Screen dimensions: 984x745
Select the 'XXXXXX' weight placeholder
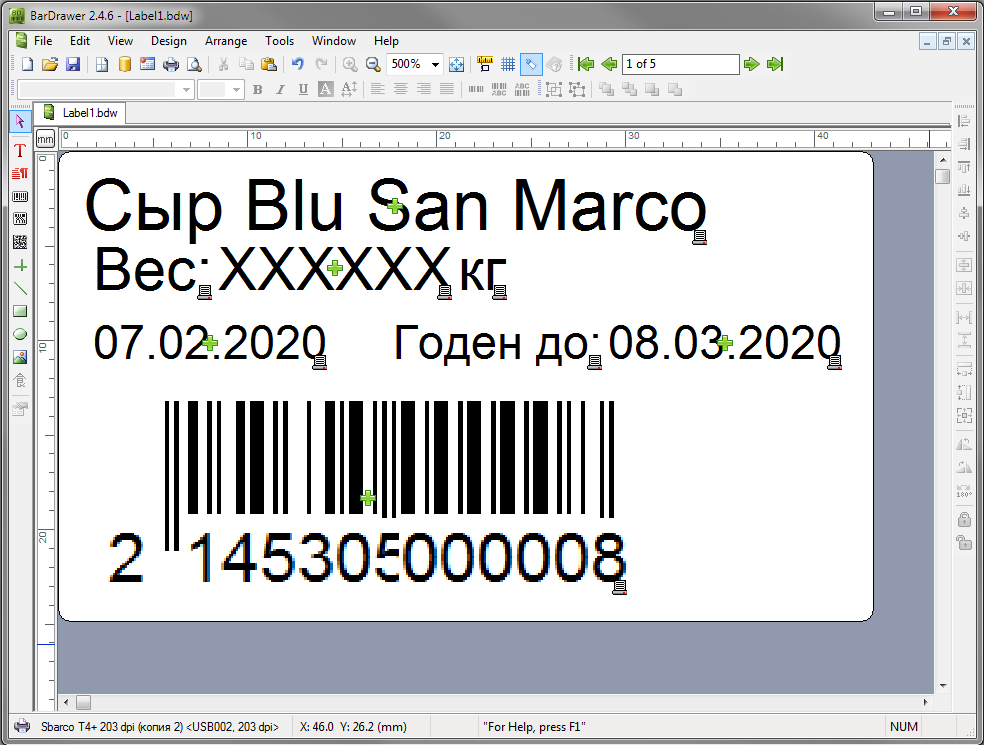click(x=334, y=269)
